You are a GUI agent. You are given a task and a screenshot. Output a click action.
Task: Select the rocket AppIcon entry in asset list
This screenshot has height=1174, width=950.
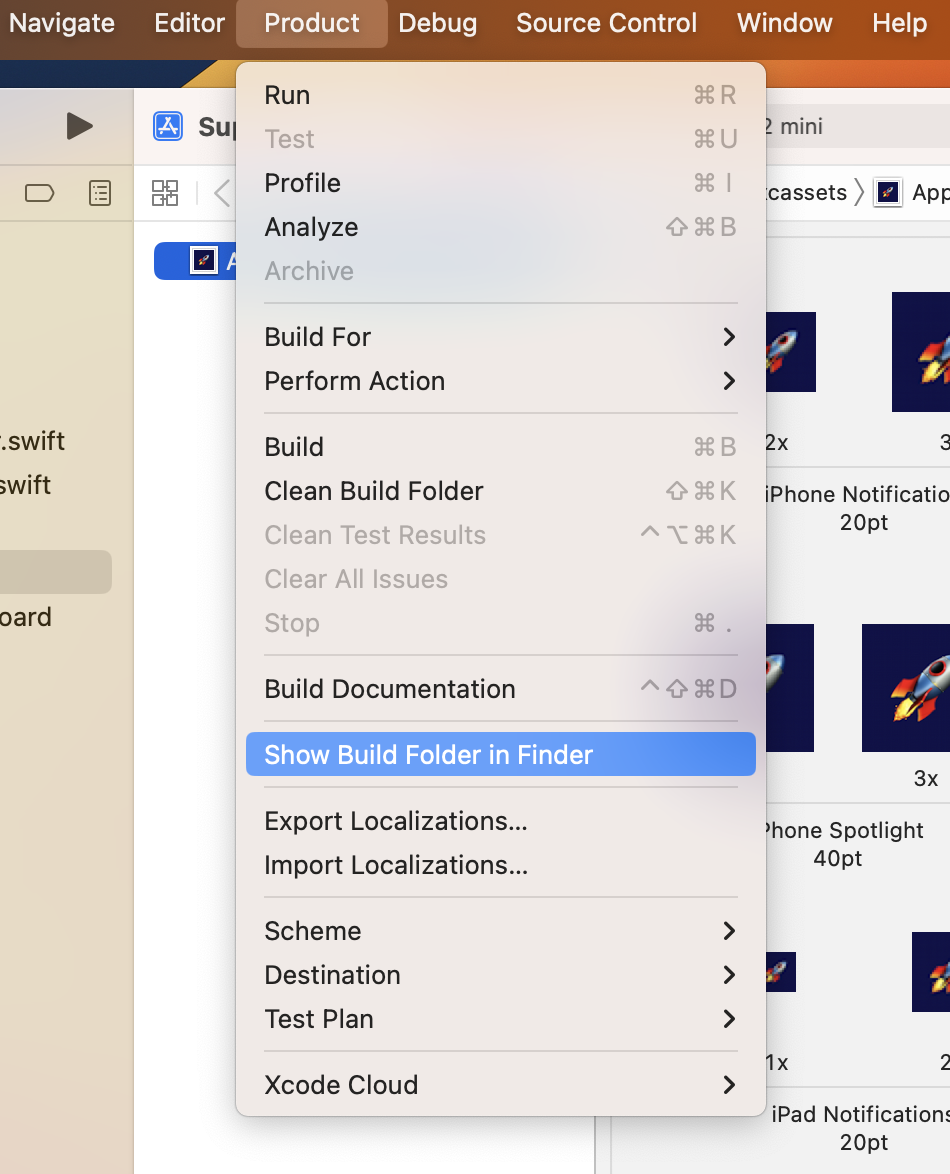pyautogui.click(x=203, y=261)
